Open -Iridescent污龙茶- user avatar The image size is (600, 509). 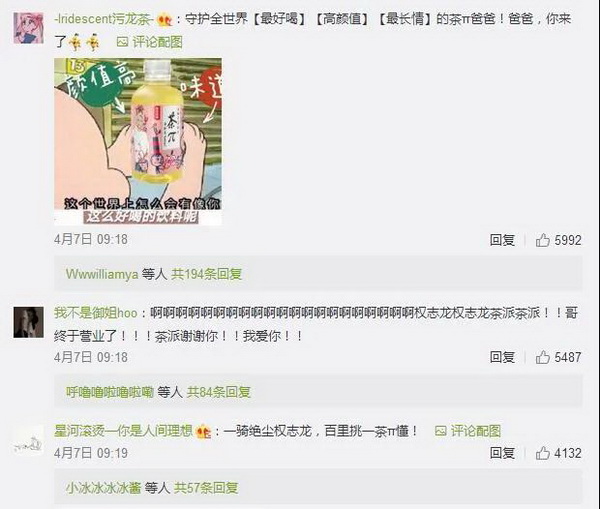[x=28, y=28]
